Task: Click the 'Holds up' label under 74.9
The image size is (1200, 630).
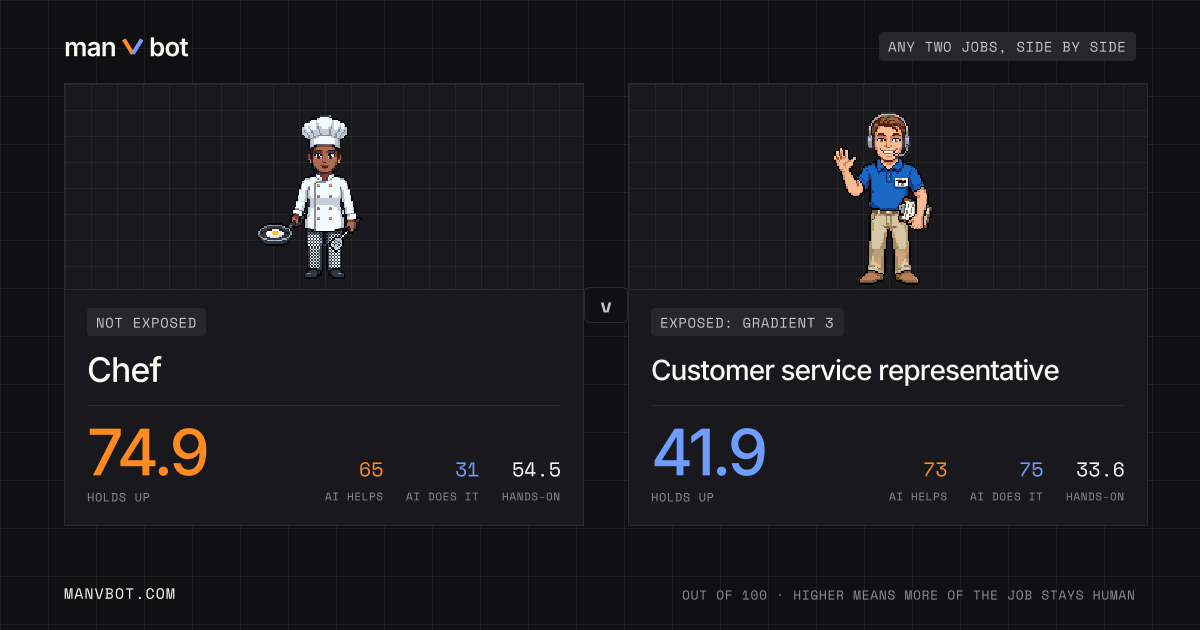Action: pyautogui.click(x=118, y=497)
